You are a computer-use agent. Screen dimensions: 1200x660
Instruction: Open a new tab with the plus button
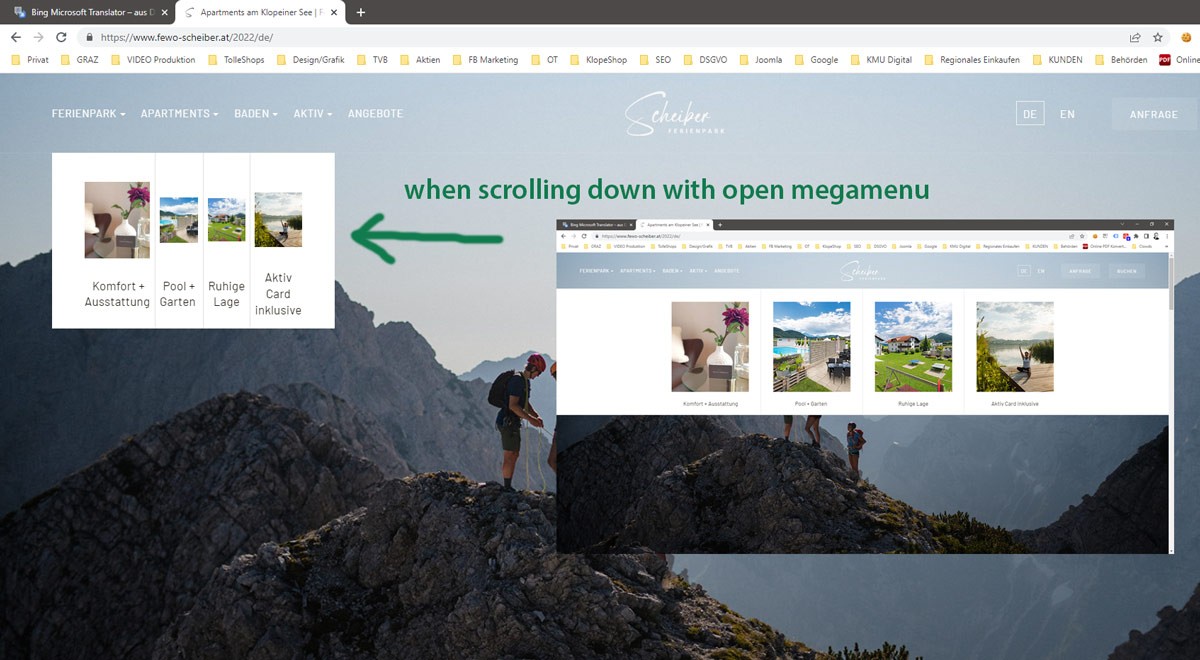[361, 12]
